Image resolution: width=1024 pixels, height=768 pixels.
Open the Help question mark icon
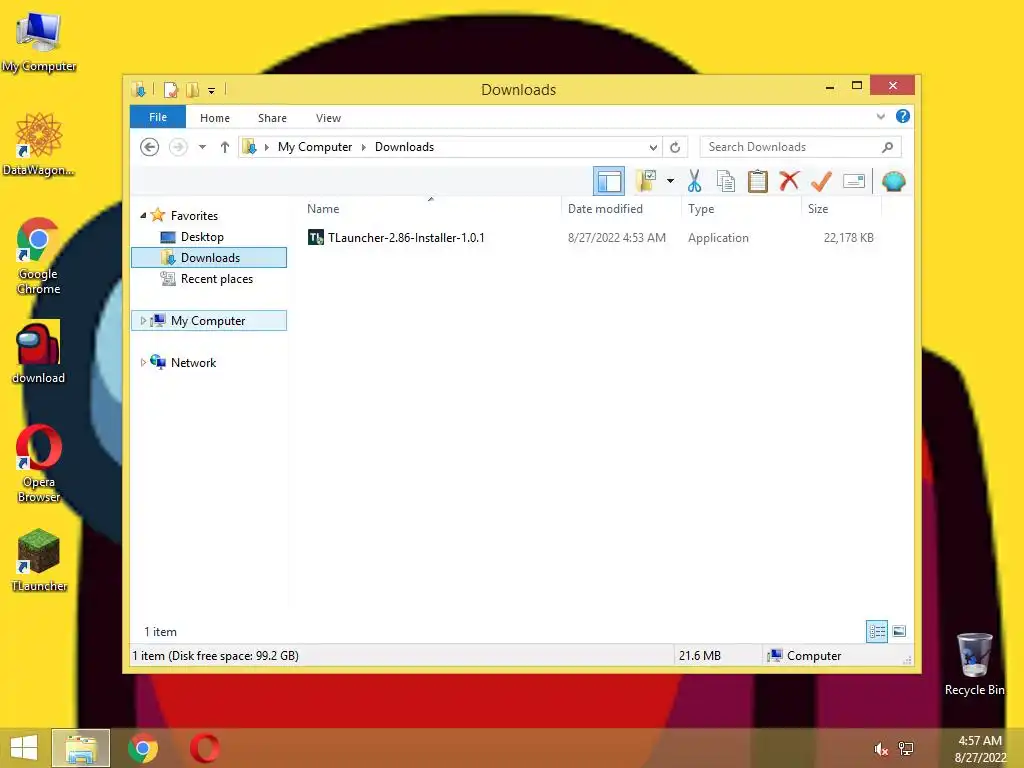903,116
